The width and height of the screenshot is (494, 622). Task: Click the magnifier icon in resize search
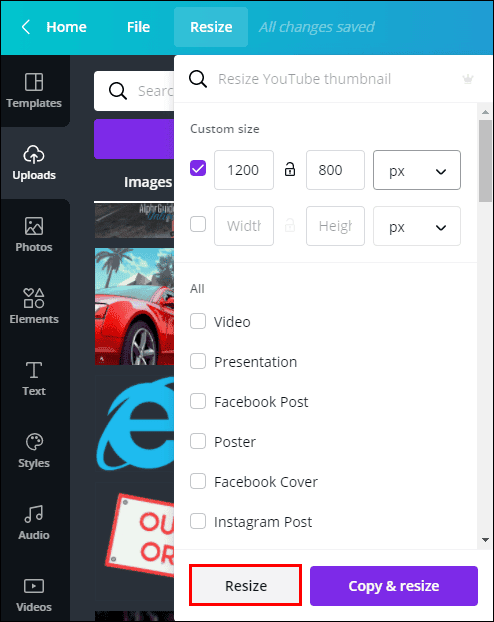(198, 79)
